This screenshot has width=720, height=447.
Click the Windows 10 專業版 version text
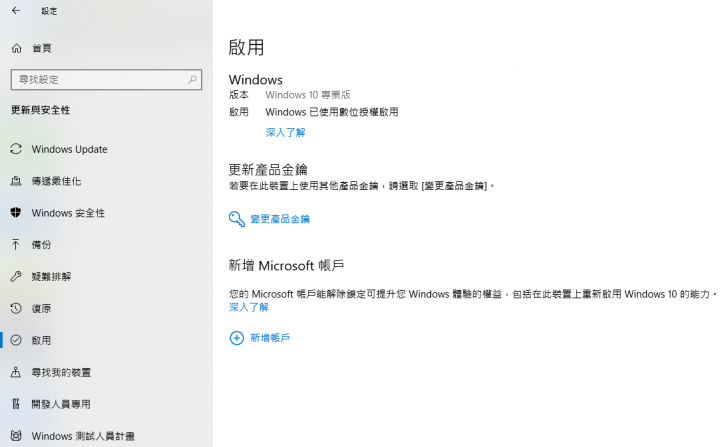coord(308,95)
